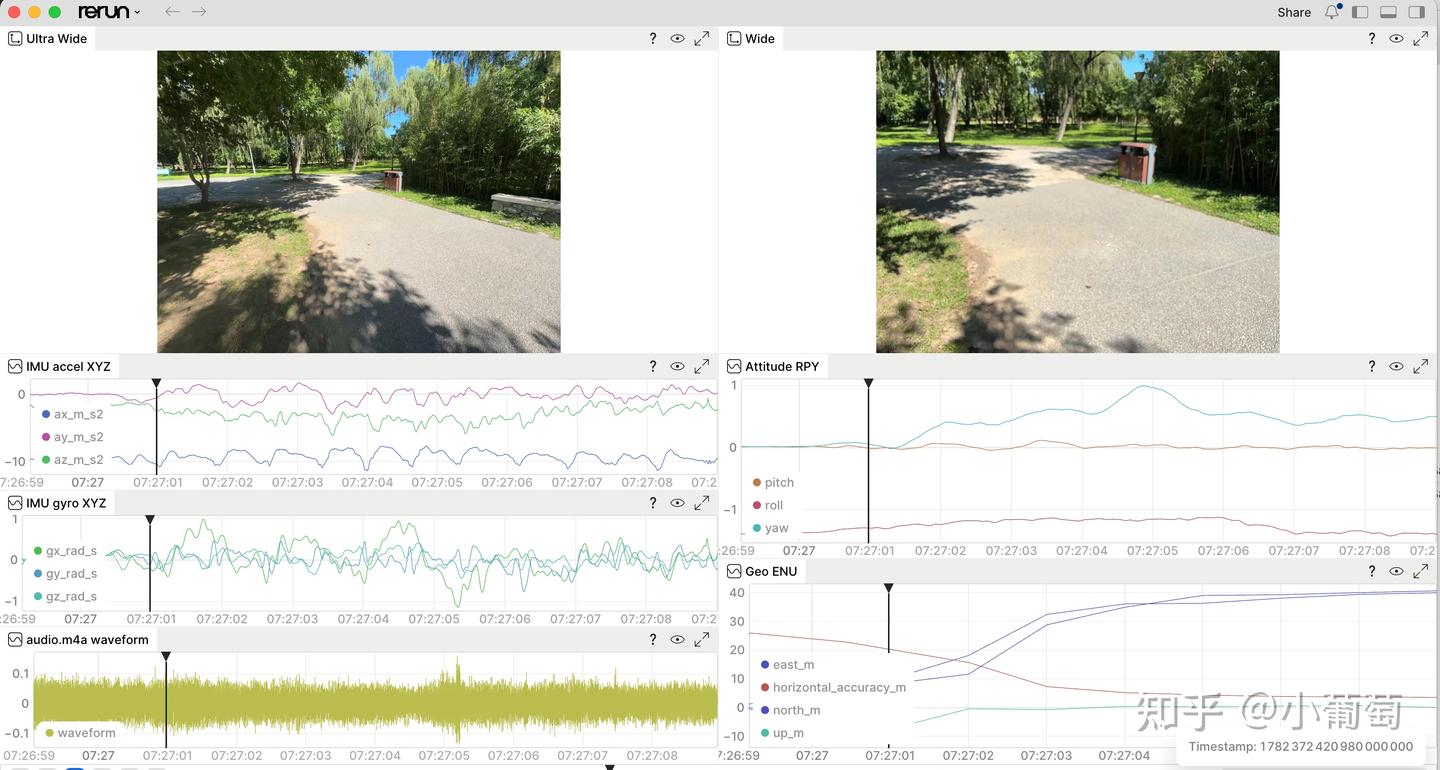Image resolution: width=1440 pixels, height=770 pixels.
Task: Hide the Attitude RPY view
Action: 1396,366
